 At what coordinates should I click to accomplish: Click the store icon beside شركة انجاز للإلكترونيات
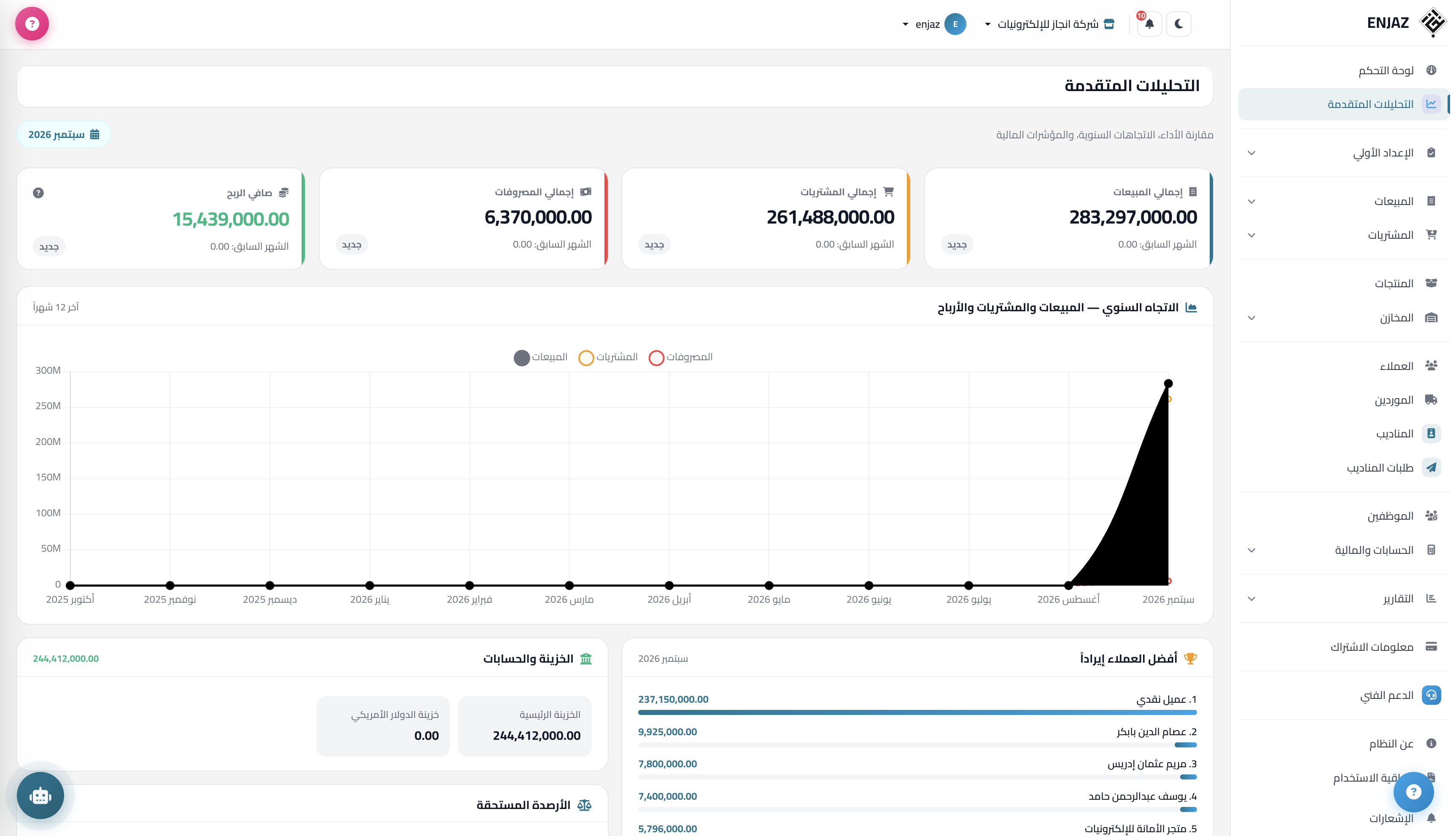click(x=1109, y=24)
